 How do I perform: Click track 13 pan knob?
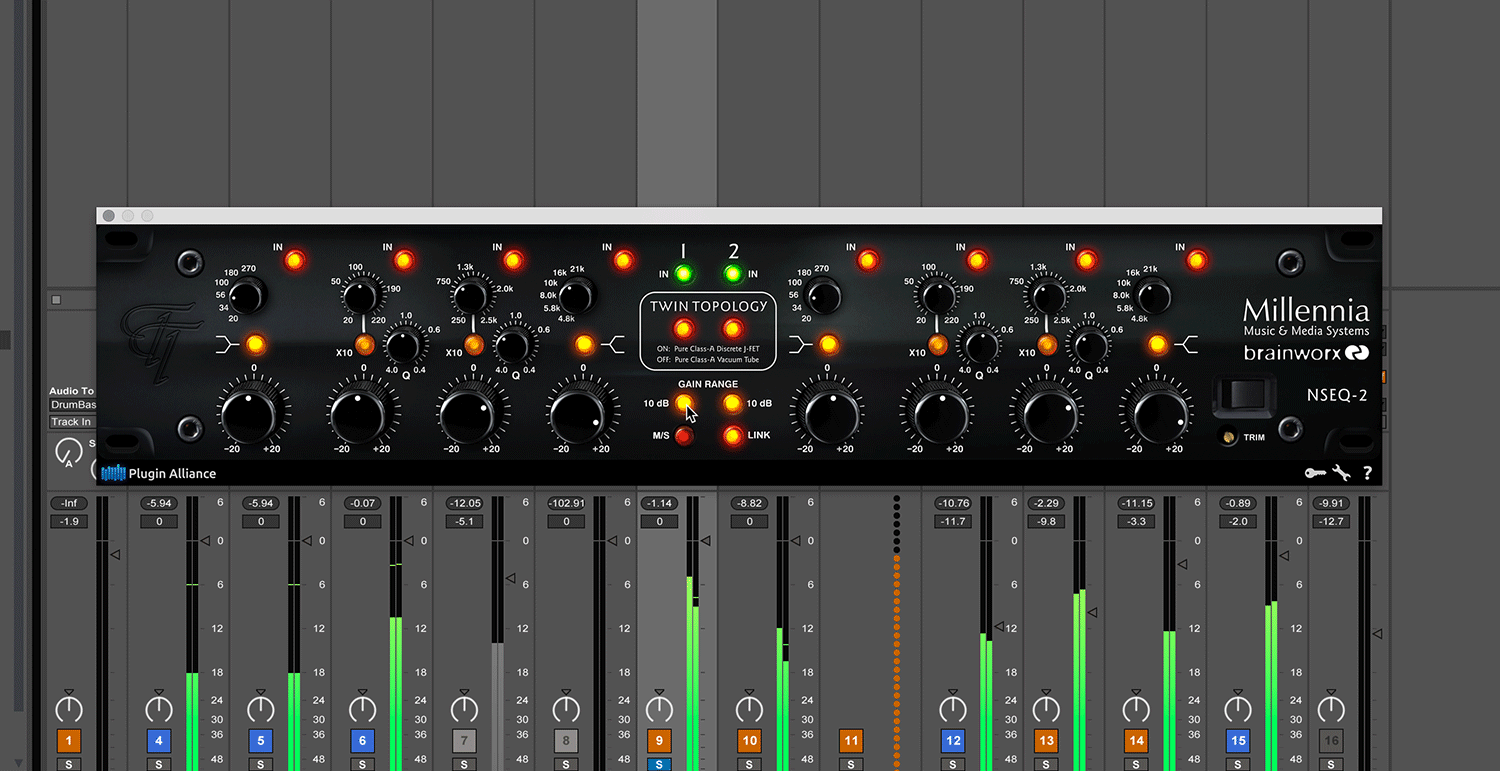(1046, 710)
